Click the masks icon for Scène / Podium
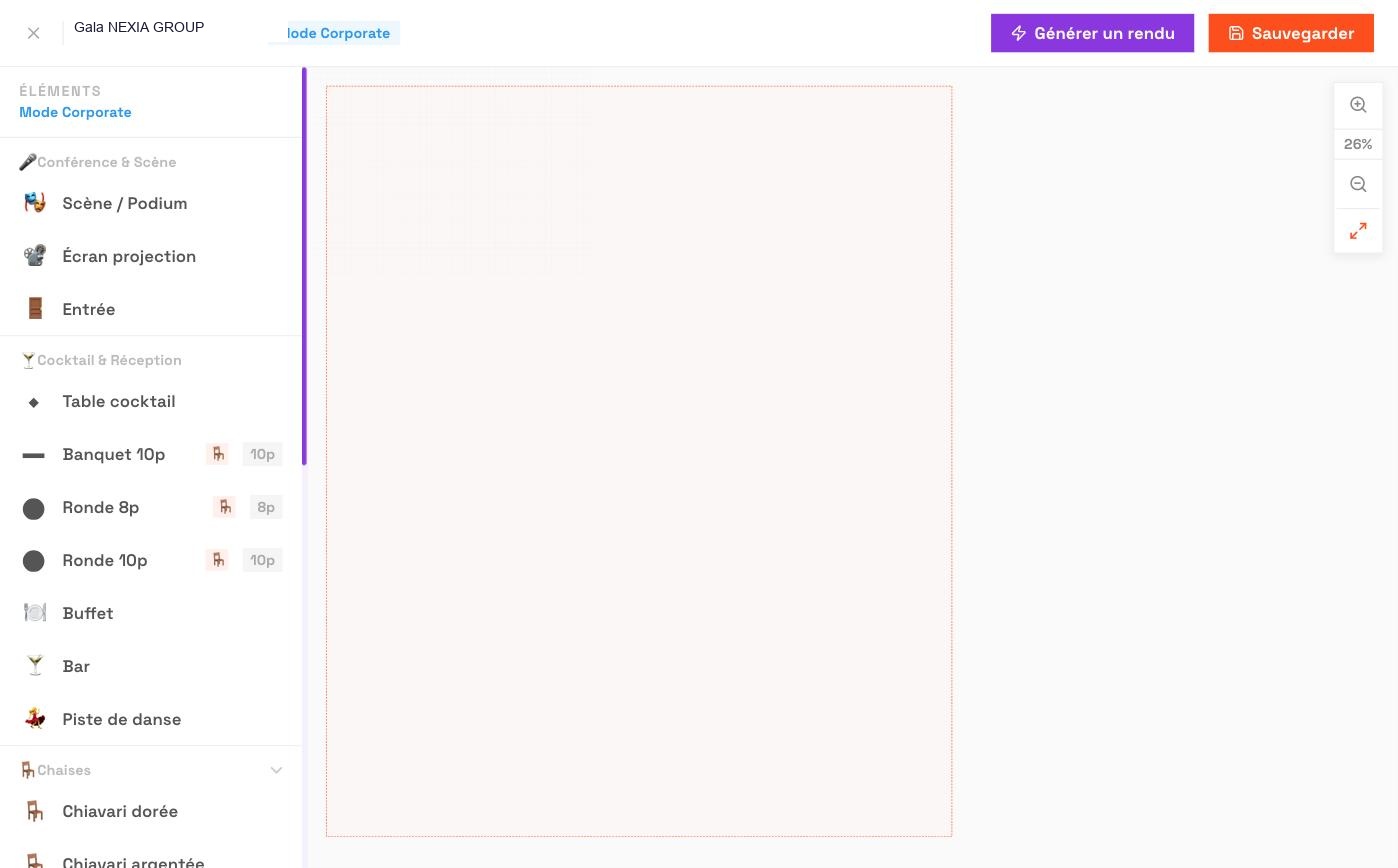This screenshot has width=1398, height=868. (x=35, y=203)
